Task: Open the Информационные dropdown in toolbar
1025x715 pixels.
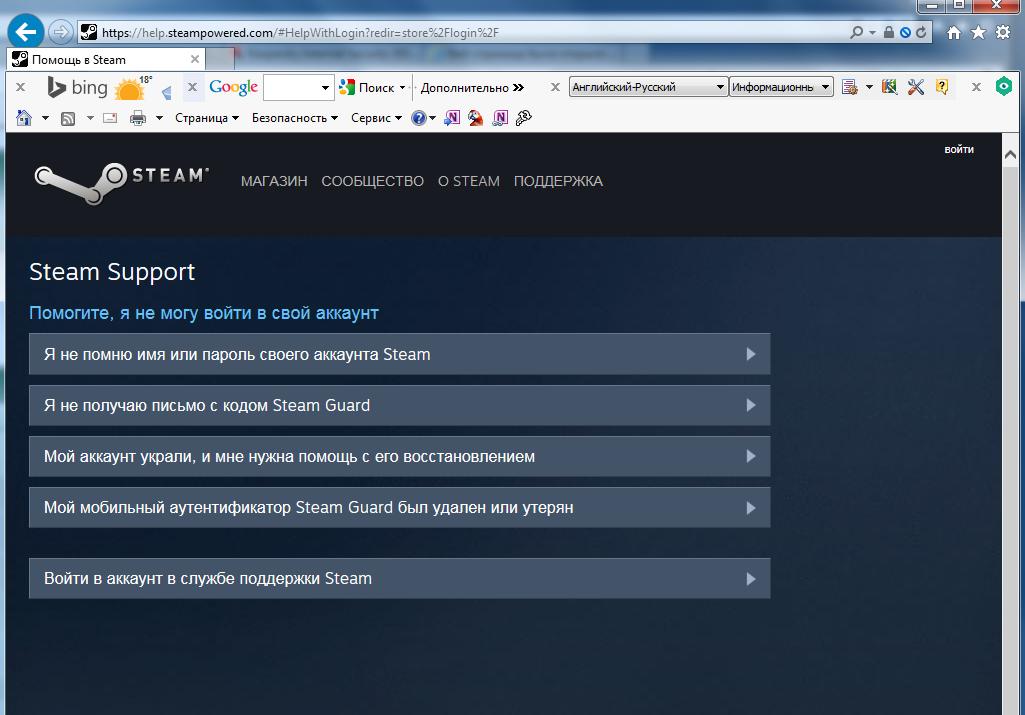Action: point(781,87)
